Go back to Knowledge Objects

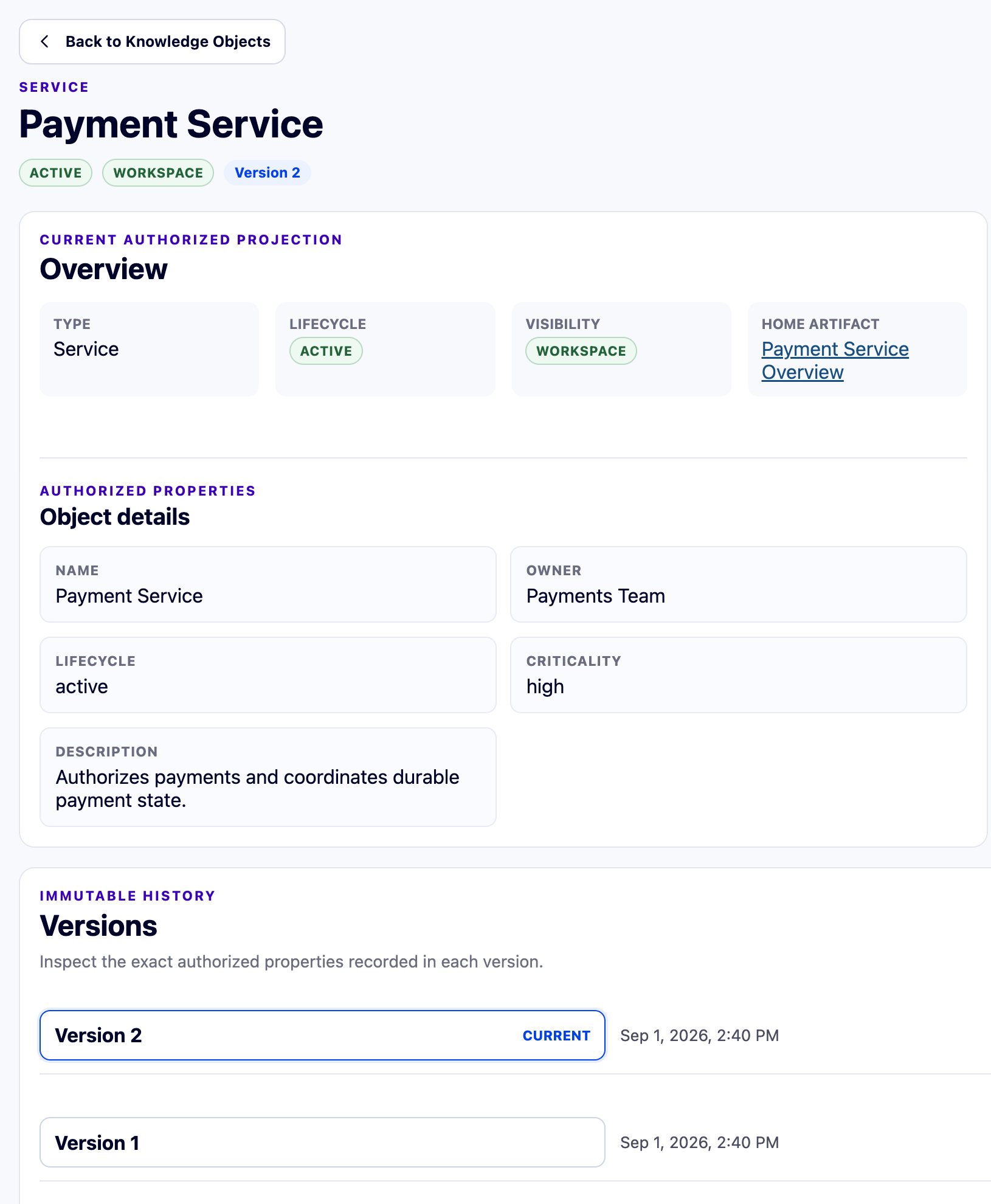pyautogui.click(x=152, y=41)
